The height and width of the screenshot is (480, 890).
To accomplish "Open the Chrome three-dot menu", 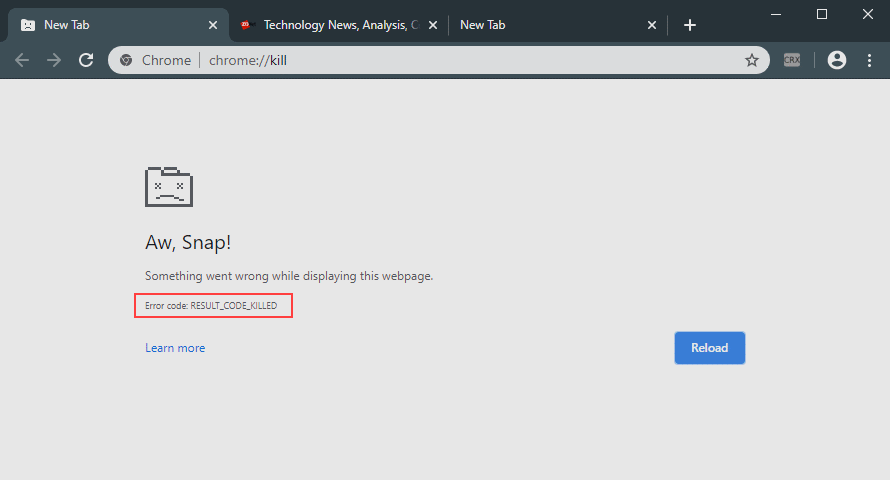I will 869,60.
